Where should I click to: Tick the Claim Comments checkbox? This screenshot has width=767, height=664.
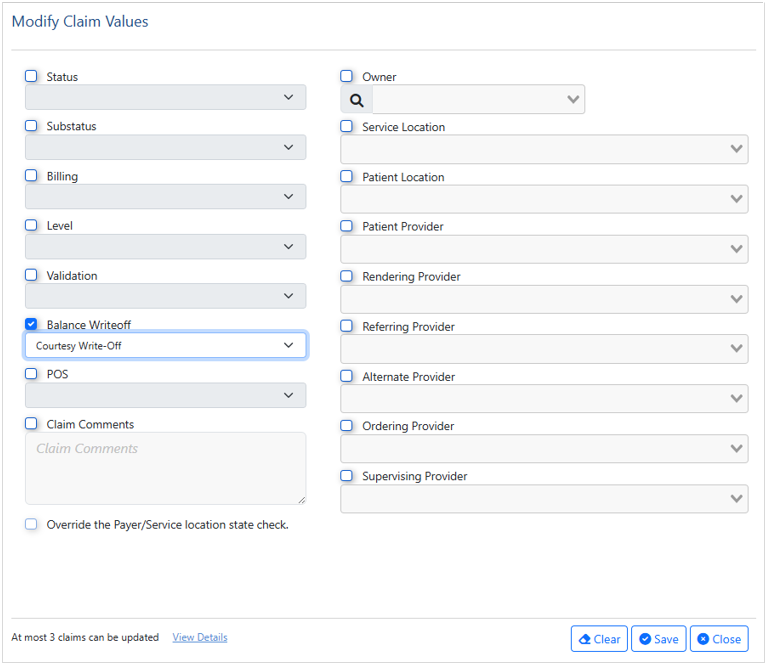[x=31, y=424]
